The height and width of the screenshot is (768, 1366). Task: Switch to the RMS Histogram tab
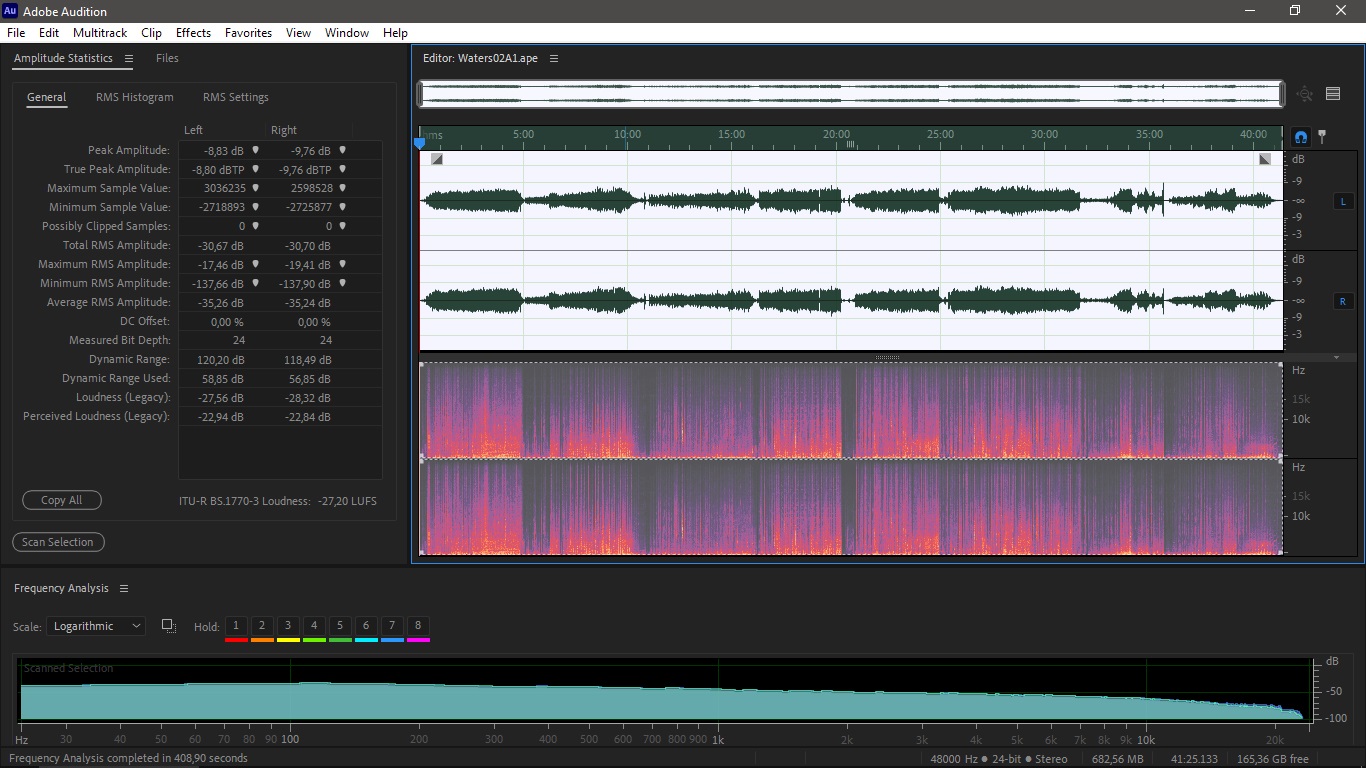pos(135,97)
